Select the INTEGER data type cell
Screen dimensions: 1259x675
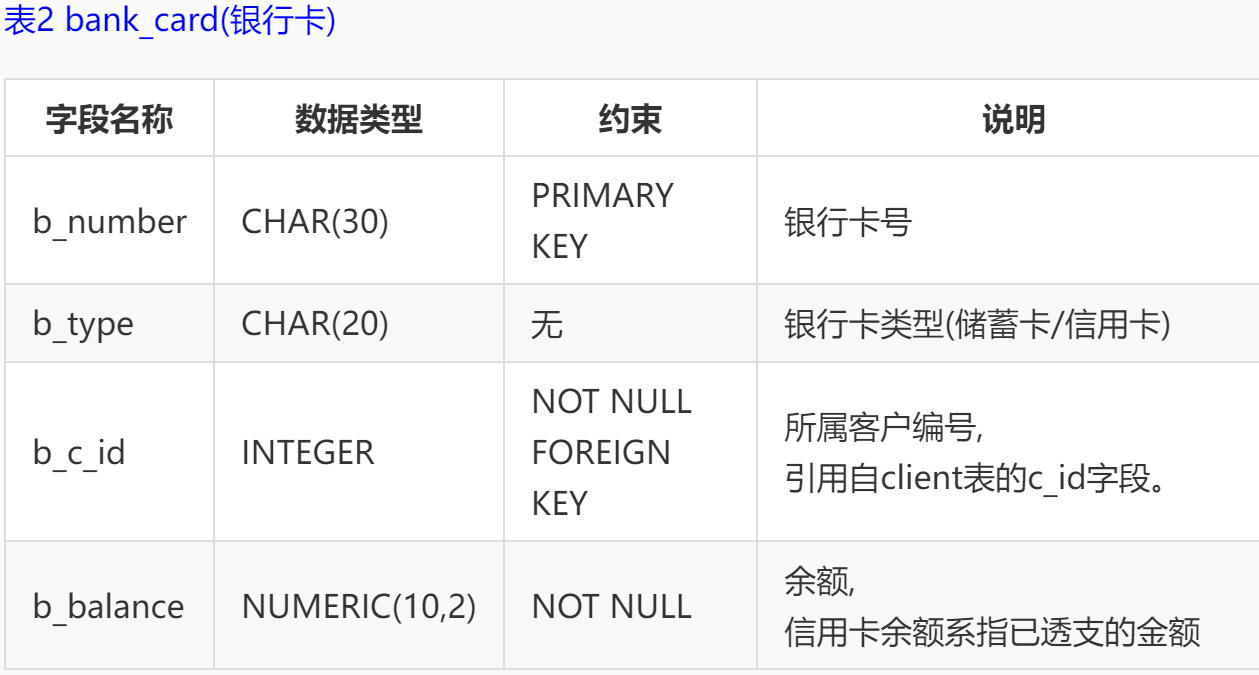tap(308, 452)
